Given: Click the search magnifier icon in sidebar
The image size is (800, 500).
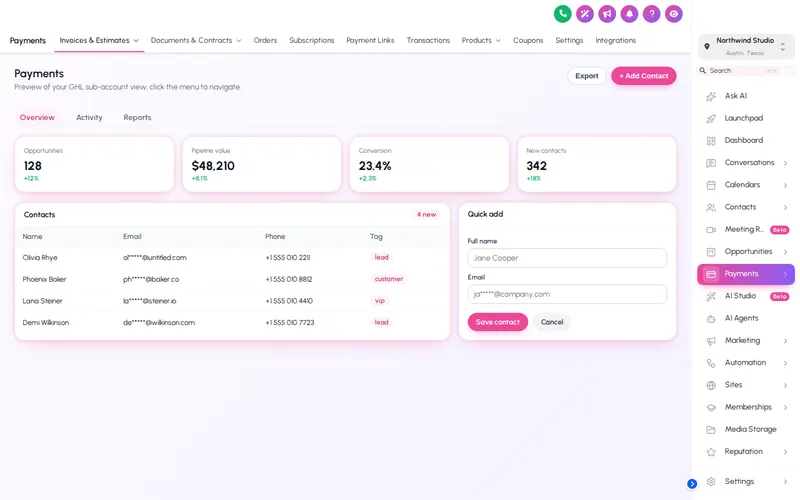Looking at the screenshot, I should pos(703,70).
